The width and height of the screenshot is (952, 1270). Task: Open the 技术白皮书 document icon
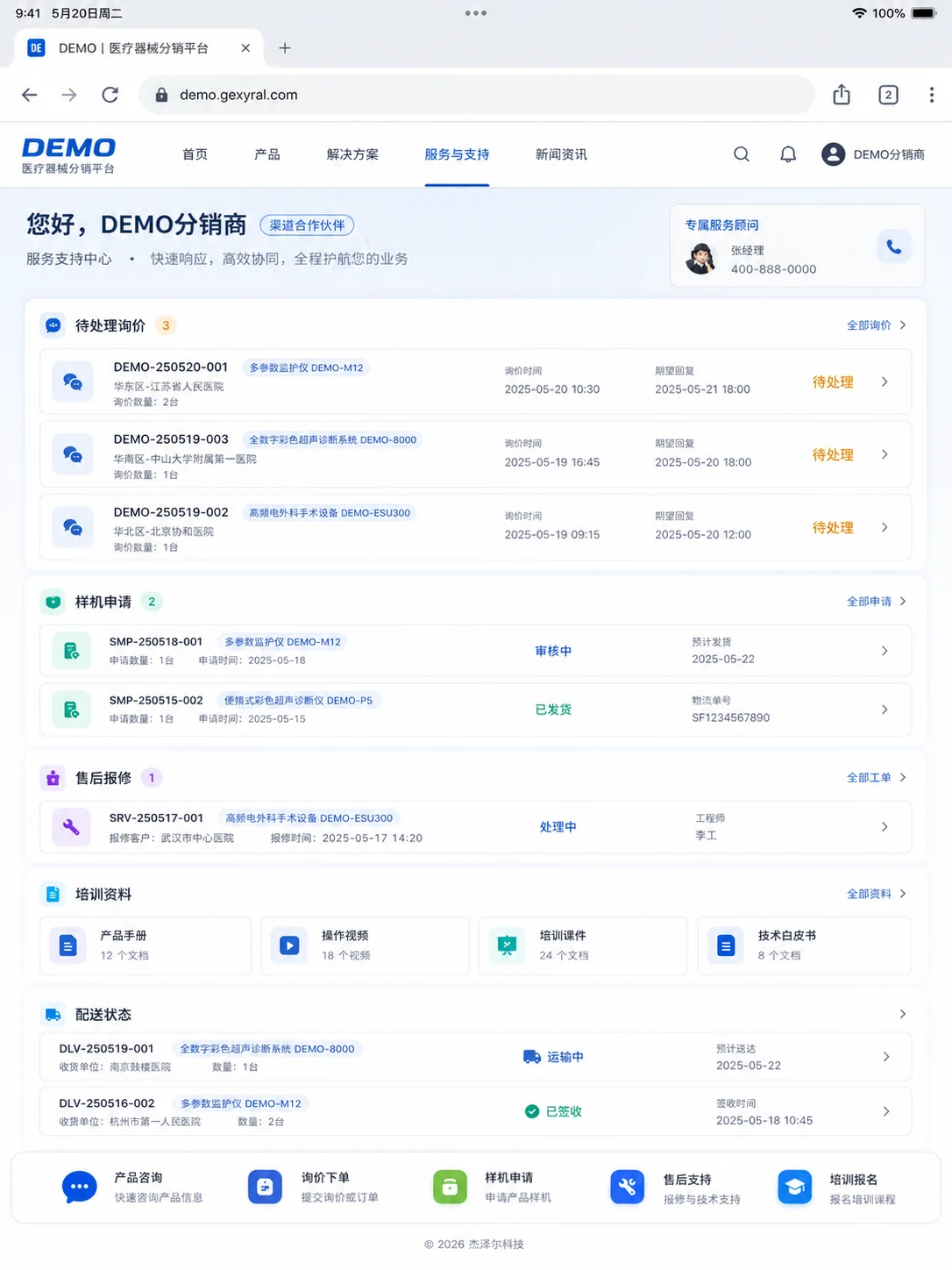726,945
